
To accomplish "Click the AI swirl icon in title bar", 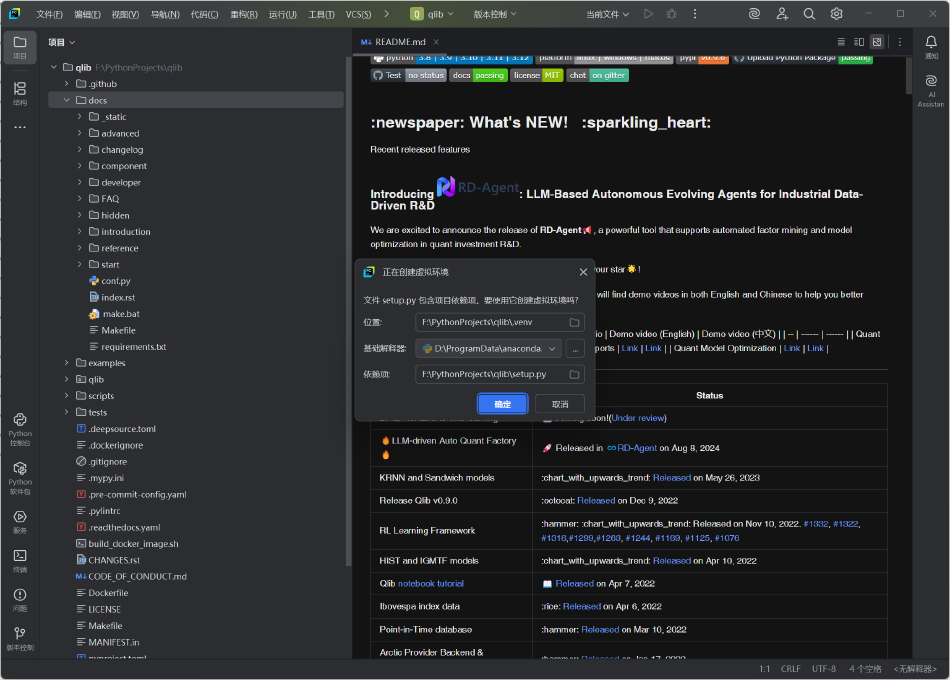I will click(x=754, y=13).
